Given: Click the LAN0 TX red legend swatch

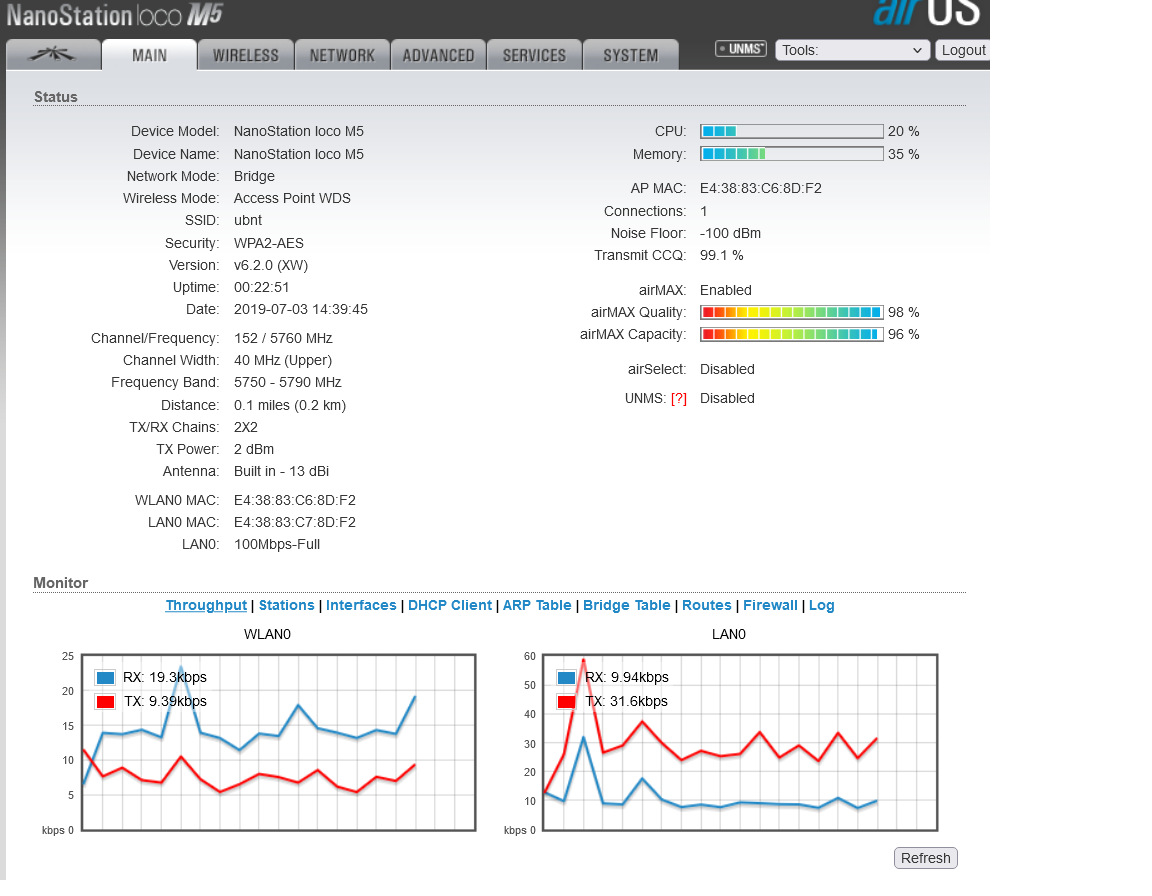Looking at the screenshot, I should click(566, 702).
